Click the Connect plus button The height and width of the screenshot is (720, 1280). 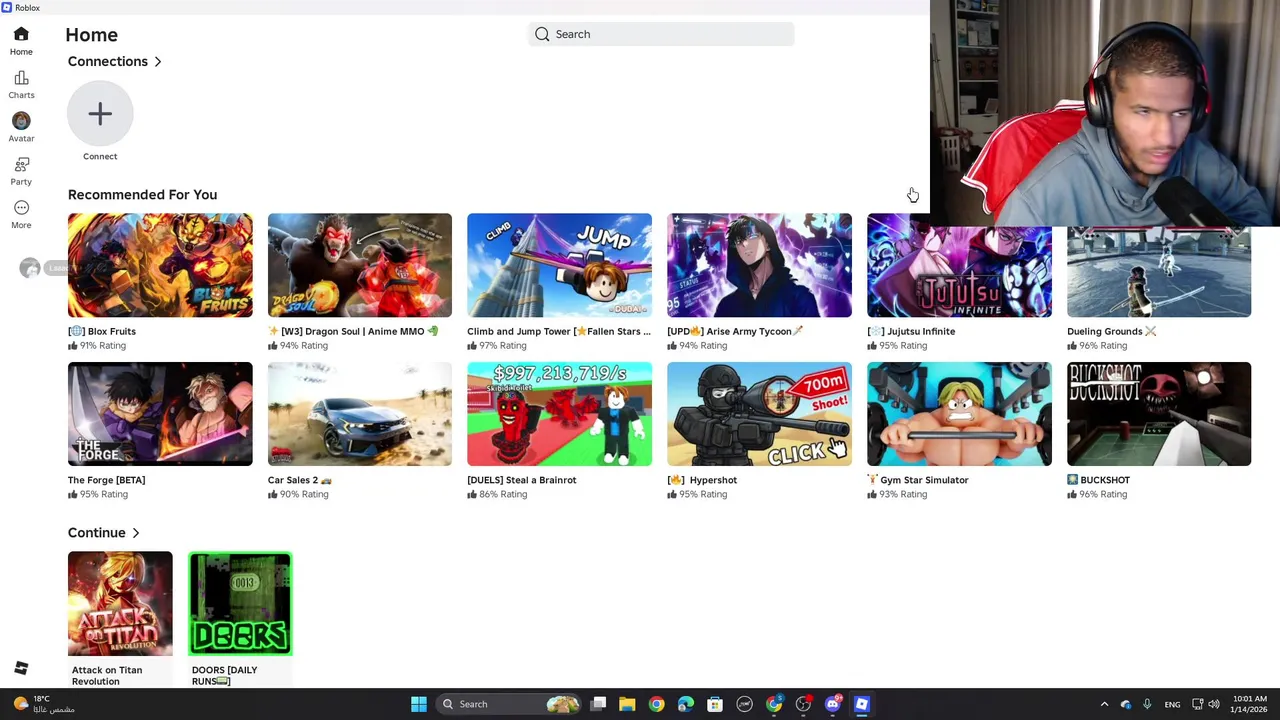coord(100,114)
